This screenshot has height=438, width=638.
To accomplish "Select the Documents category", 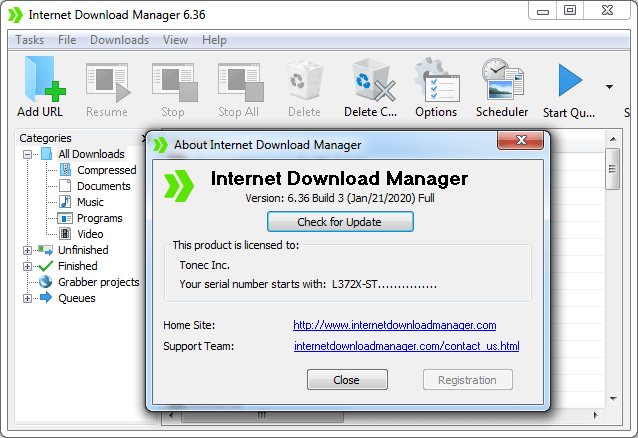I will [x=104, y=186].
